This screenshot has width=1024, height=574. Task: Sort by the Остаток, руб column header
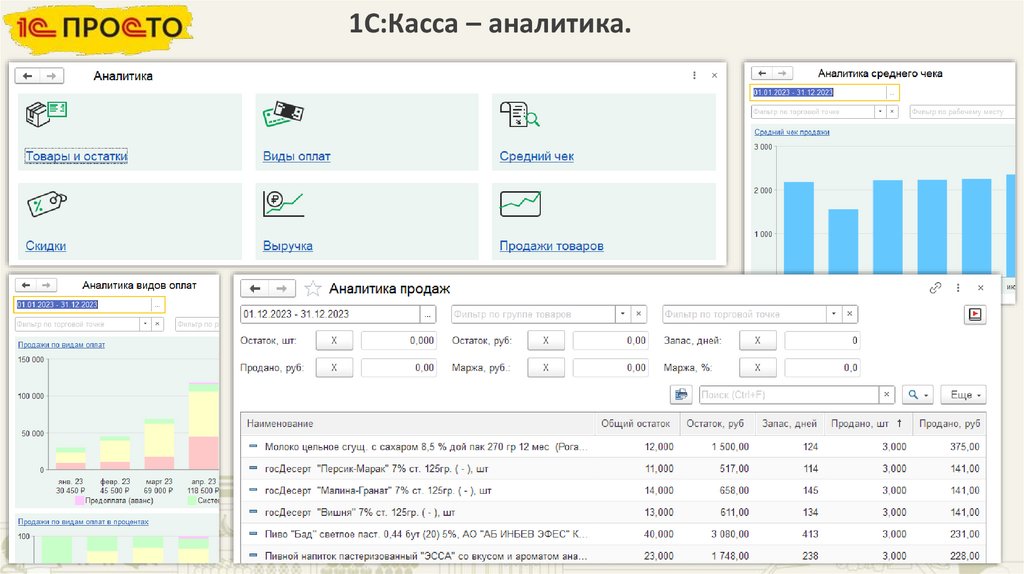point(716,423)
